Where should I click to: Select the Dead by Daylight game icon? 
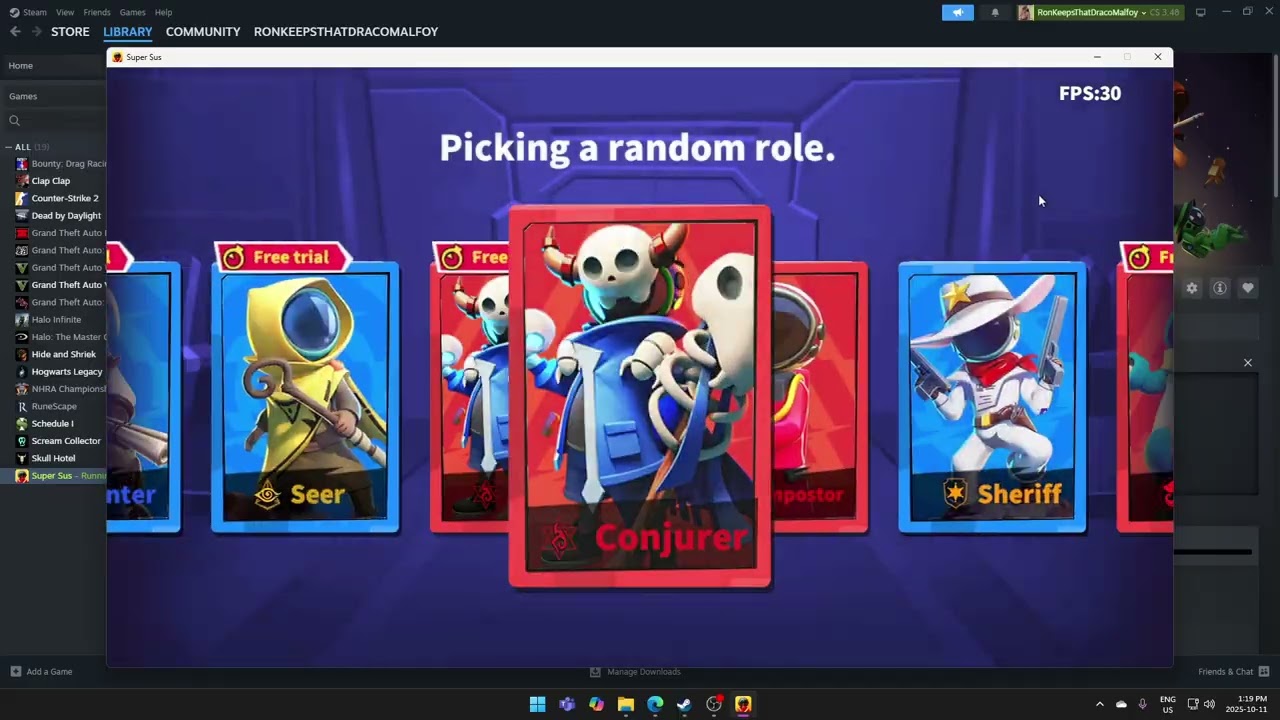coord(22,216)
